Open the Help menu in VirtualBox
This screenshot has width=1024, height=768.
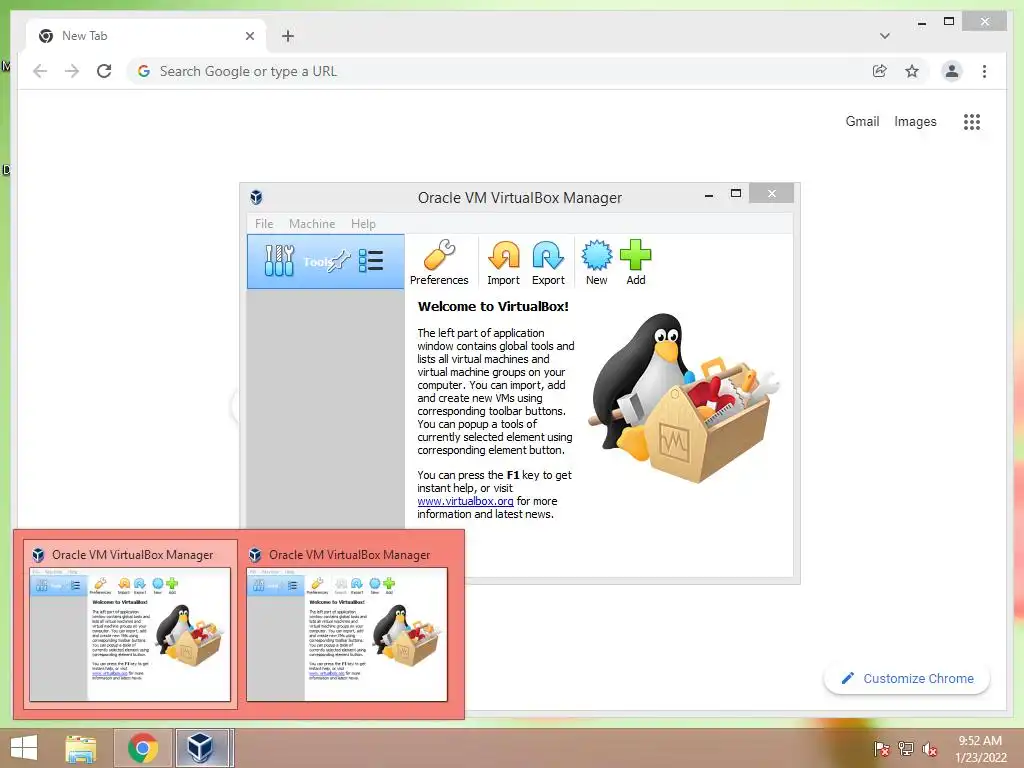(x=363, y=223)
